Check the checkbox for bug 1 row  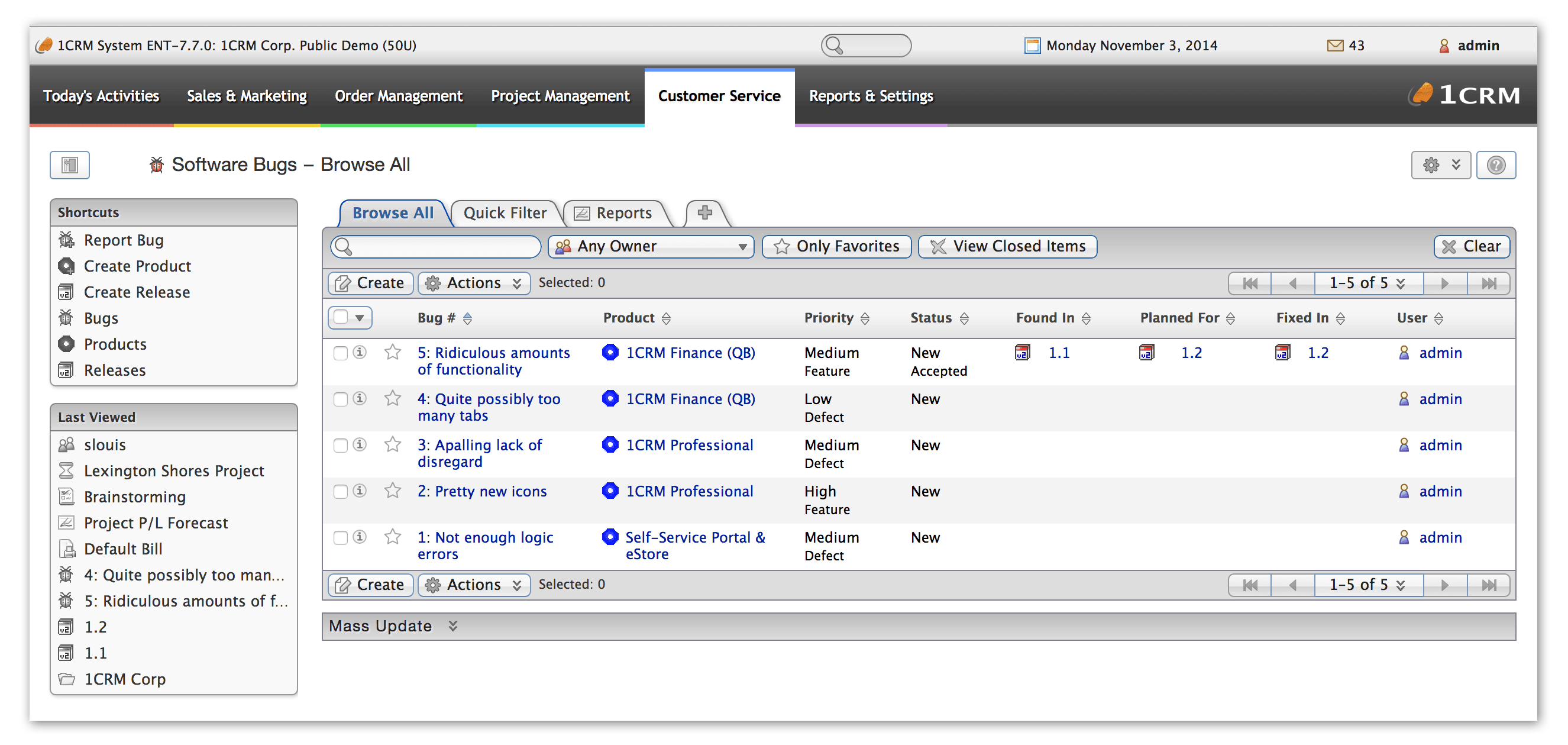(x=340, y=538)
